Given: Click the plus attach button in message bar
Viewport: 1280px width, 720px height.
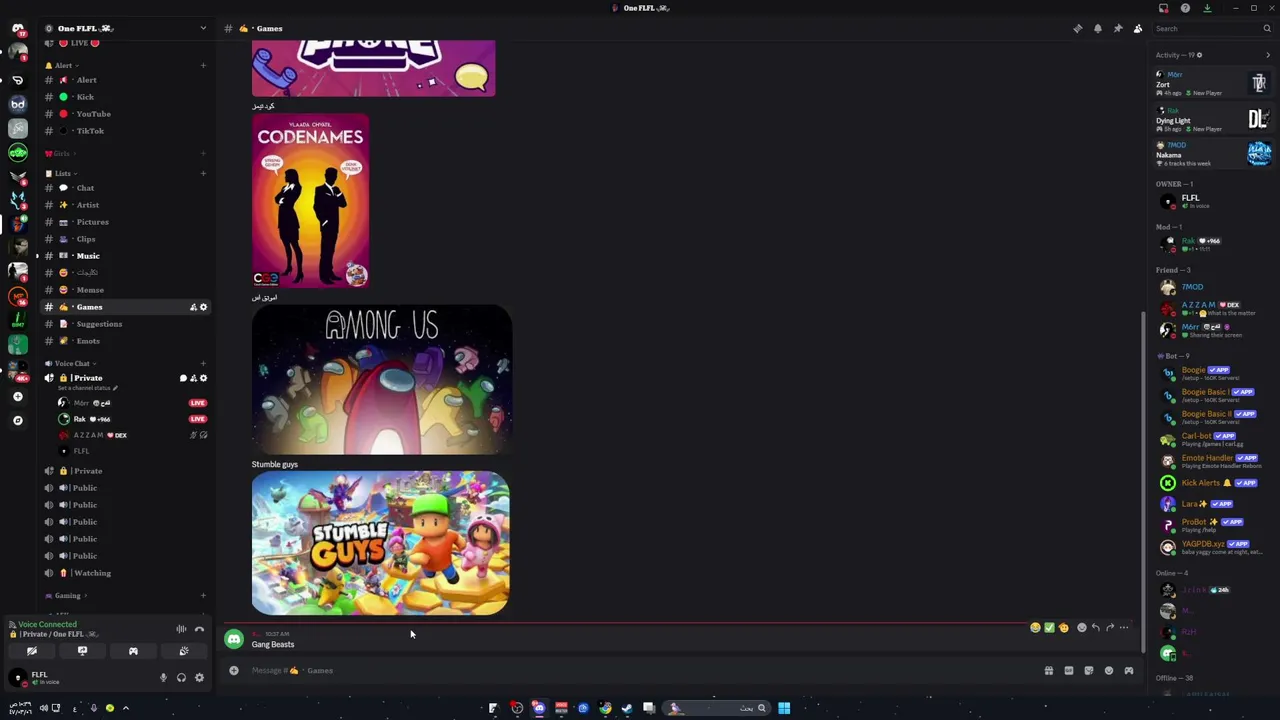Looking at the screenshot, I should [234, 670].
